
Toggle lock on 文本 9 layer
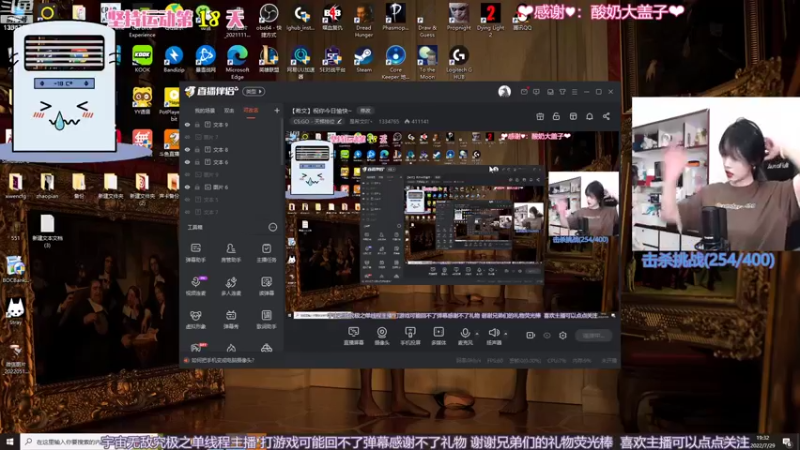197,124
